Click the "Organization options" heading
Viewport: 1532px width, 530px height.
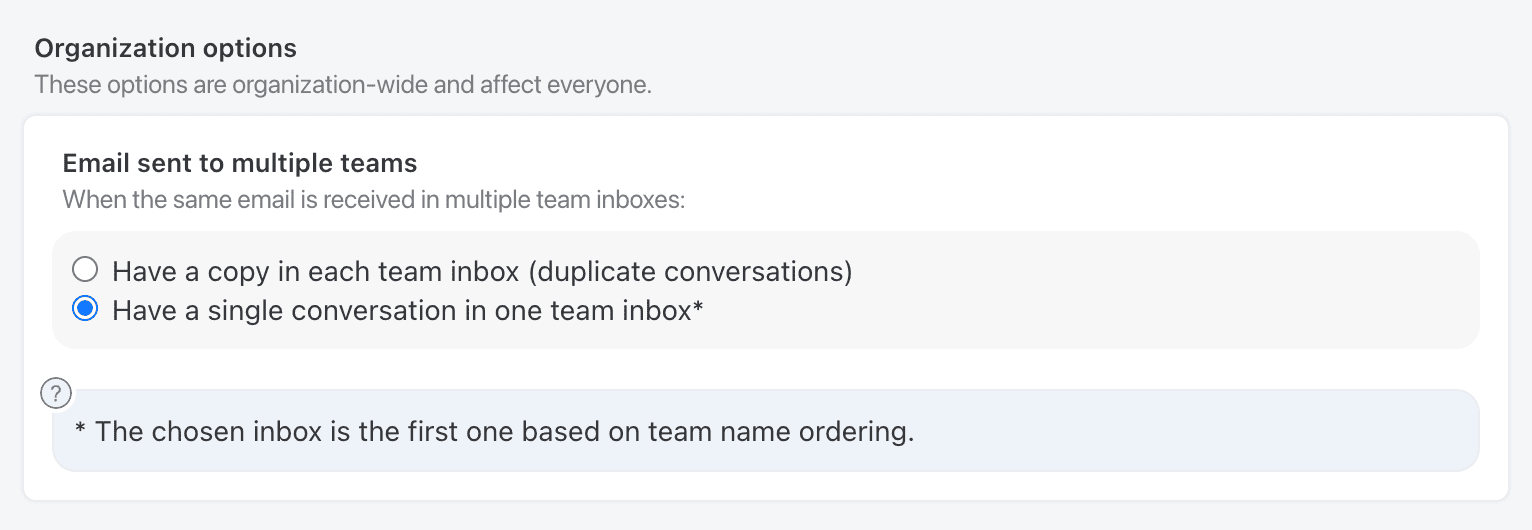click(166, 48)
